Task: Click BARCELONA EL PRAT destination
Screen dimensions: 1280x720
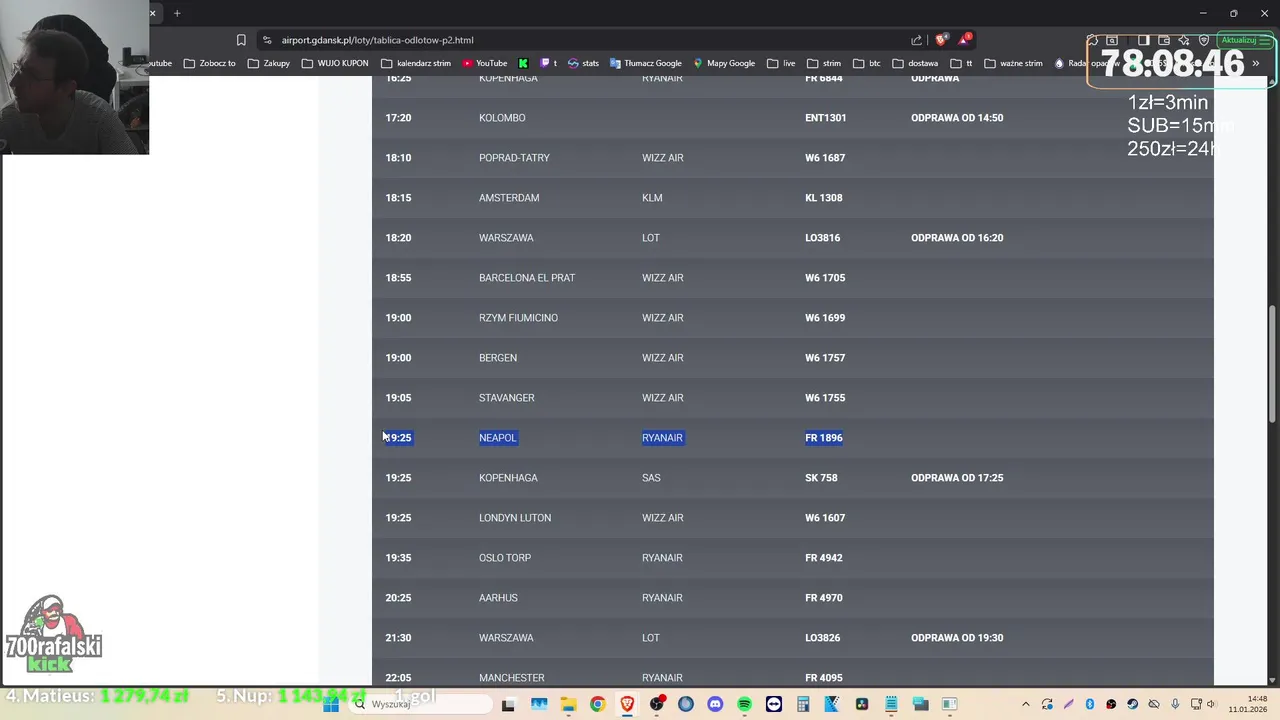Action: click(x=527, y=278)
